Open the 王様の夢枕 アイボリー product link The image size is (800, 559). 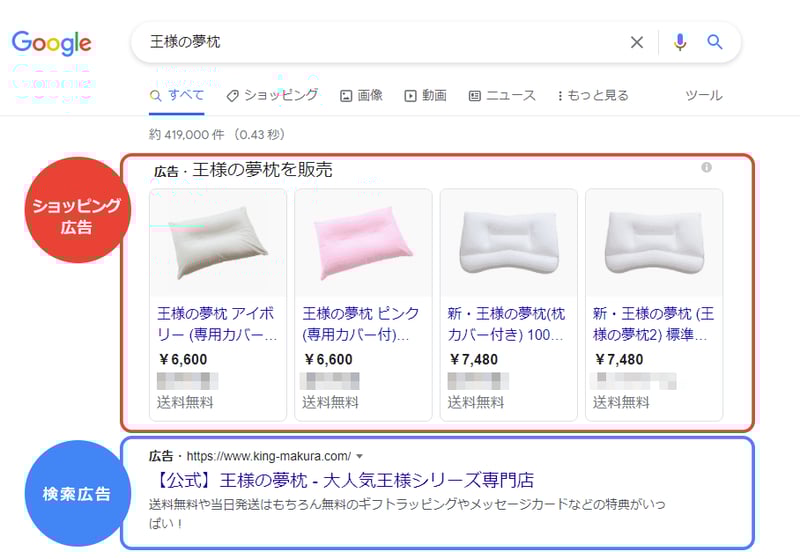[217, 324]
